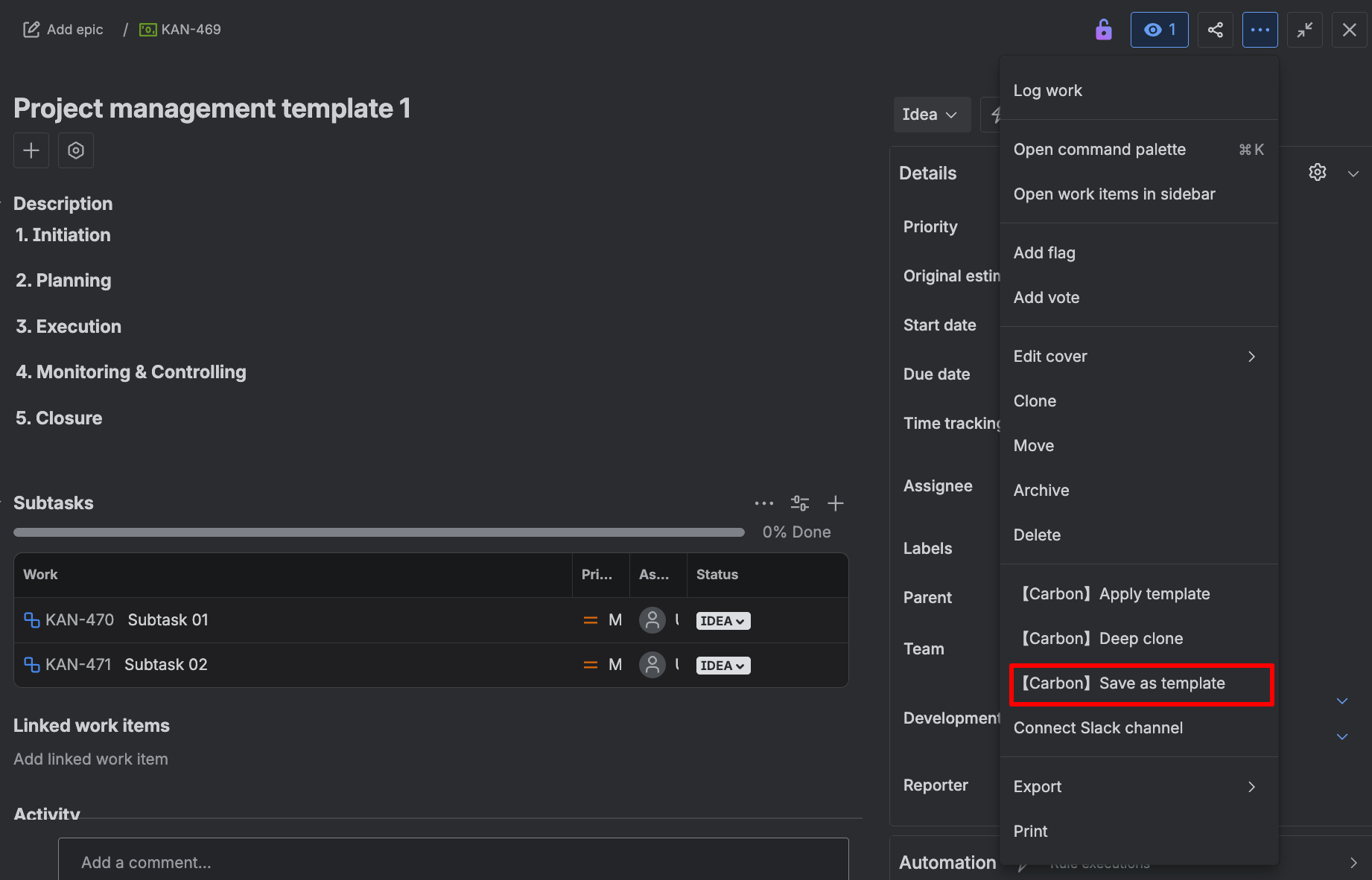Image resolution: width=1372 pixels, height=880 pixels.
Task: Click the share icon in the top toolbar
Action: tap(1215, 30)
